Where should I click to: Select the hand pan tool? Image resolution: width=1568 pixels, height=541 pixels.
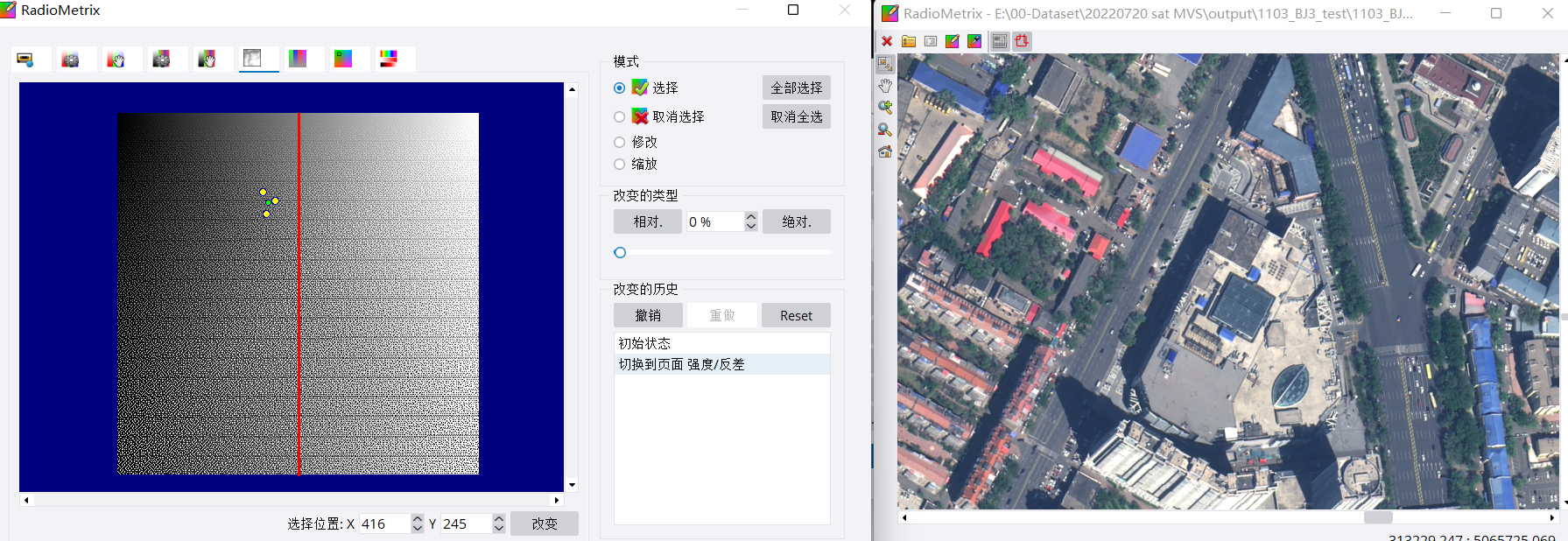pos(885,86)
